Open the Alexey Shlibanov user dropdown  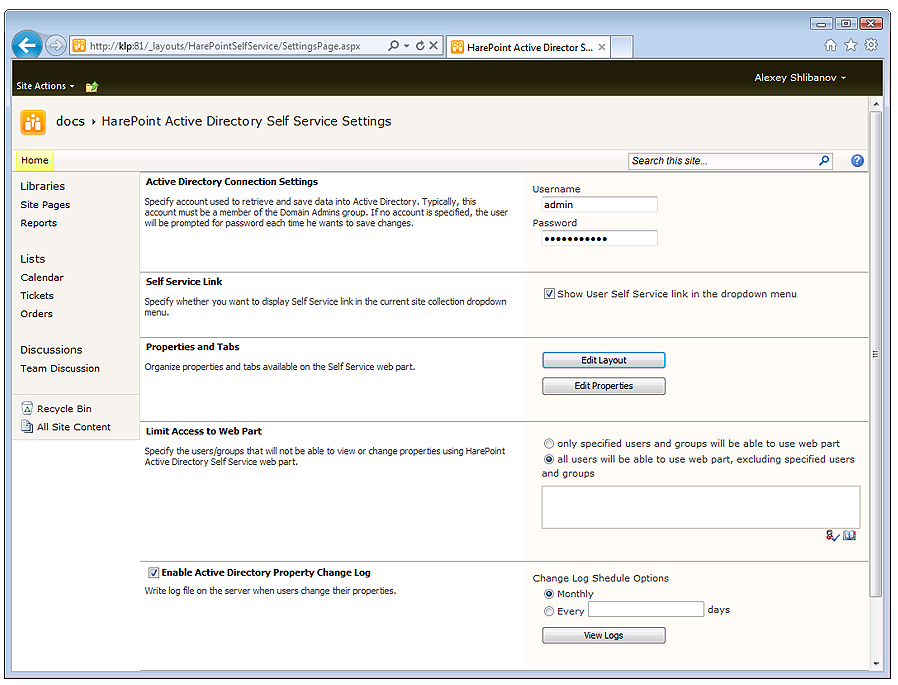(800, 78)
